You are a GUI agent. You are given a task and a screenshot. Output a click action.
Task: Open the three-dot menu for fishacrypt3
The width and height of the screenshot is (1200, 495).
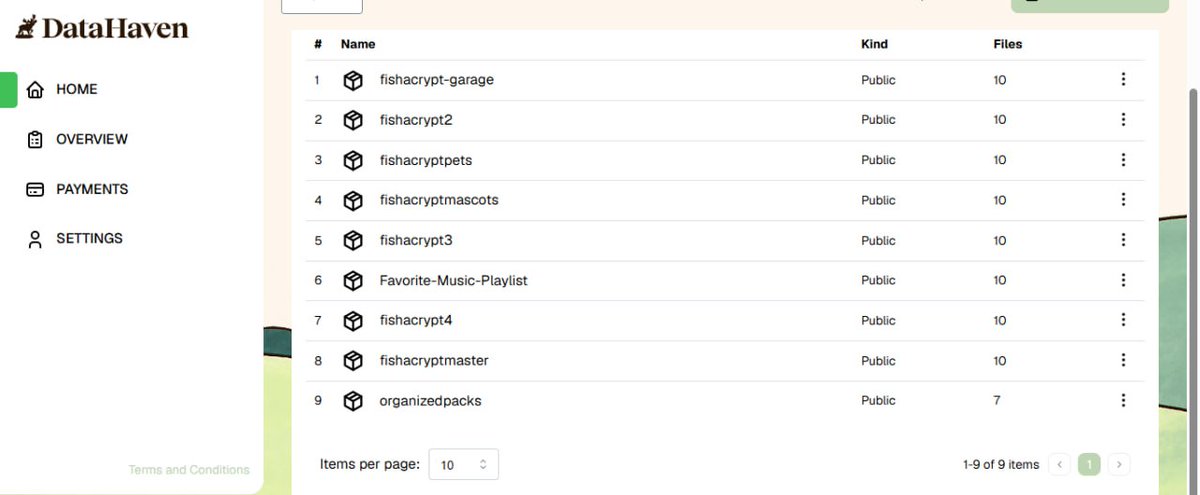(1123, 240)
